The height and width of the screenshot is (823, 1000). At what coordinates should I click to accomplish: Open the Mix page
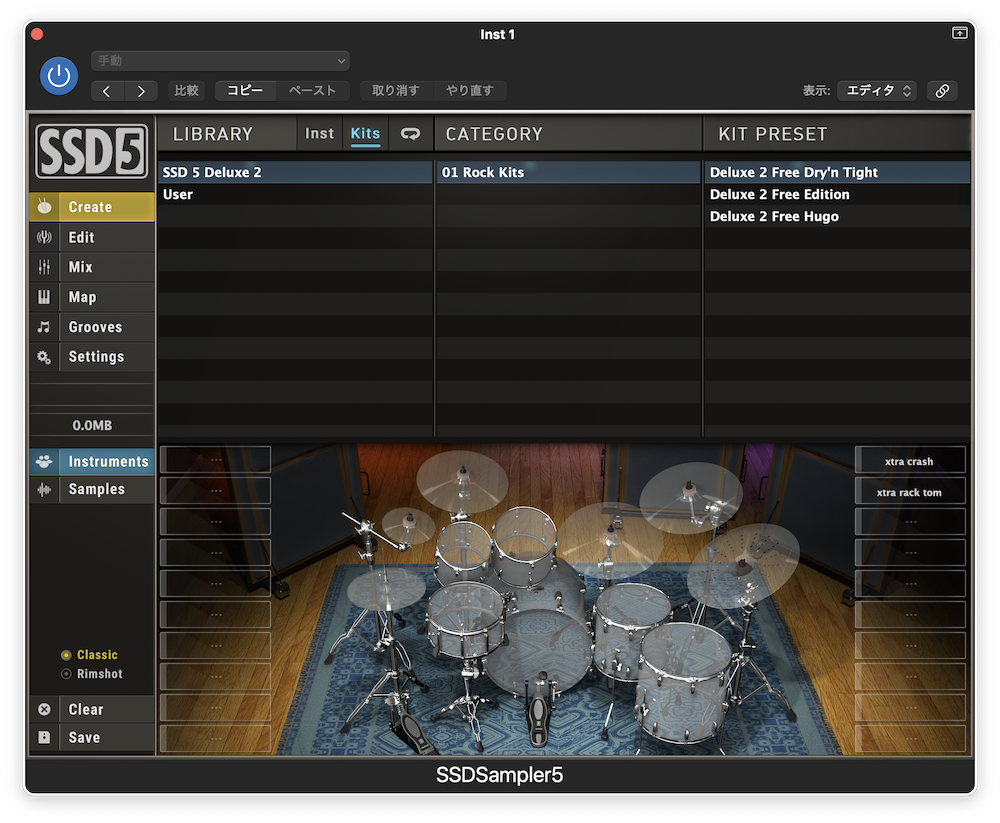pos(92,267)
